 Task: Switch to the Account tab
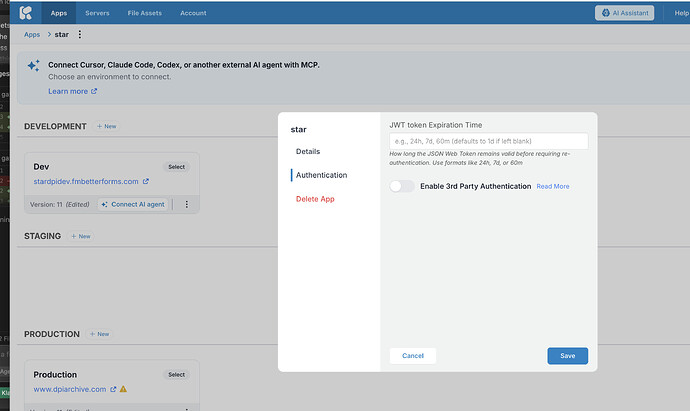(x=193, y=13)
